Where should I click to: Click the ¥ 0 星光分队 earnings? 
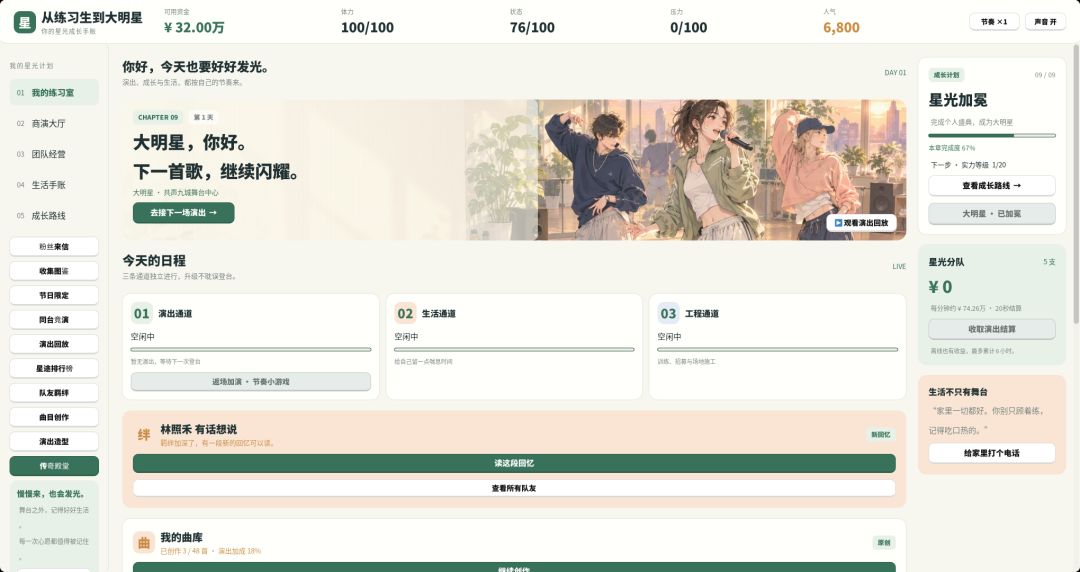[940, 287]
